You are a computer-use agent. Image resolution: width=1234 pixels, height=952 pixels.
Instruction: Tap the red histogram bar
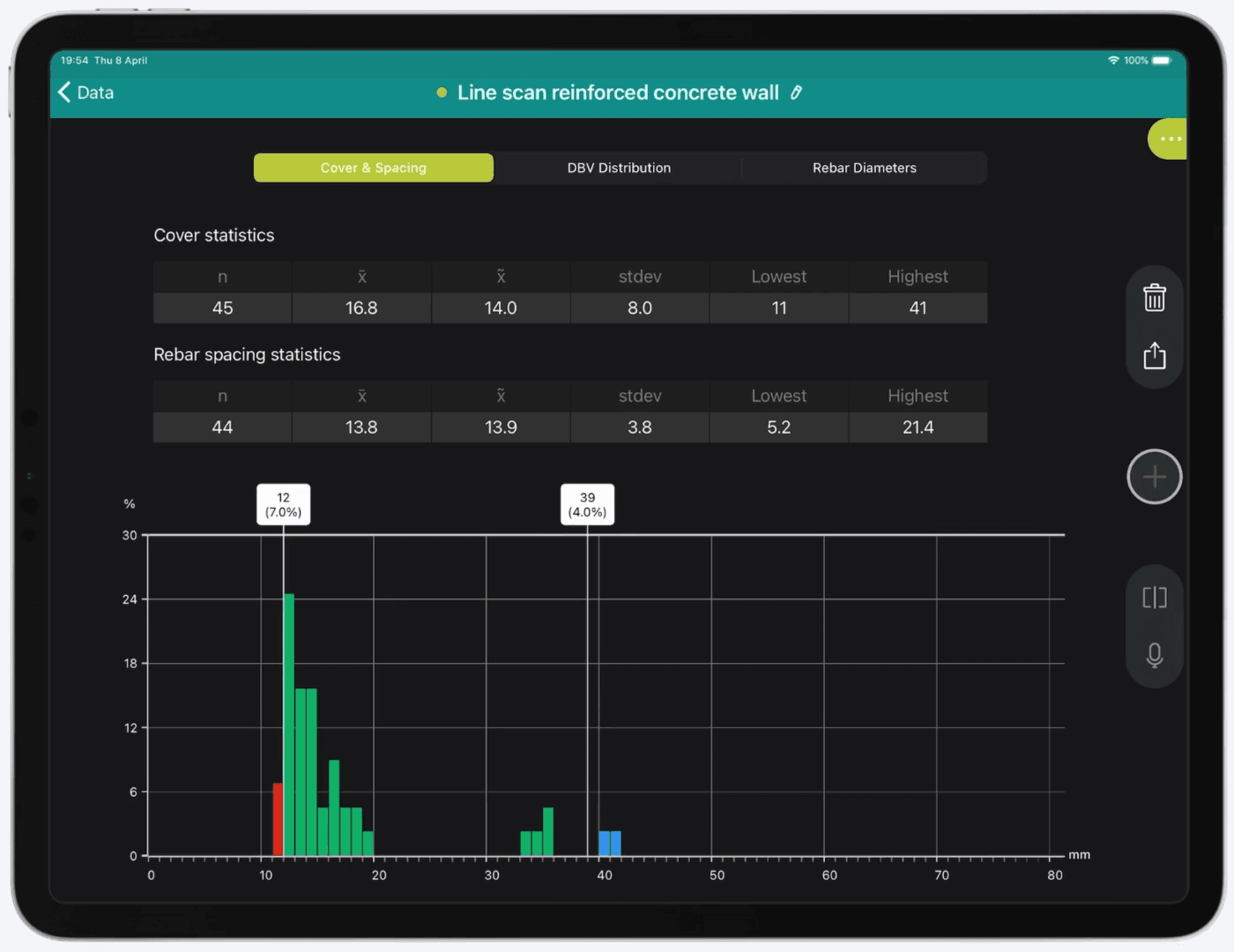278,819
